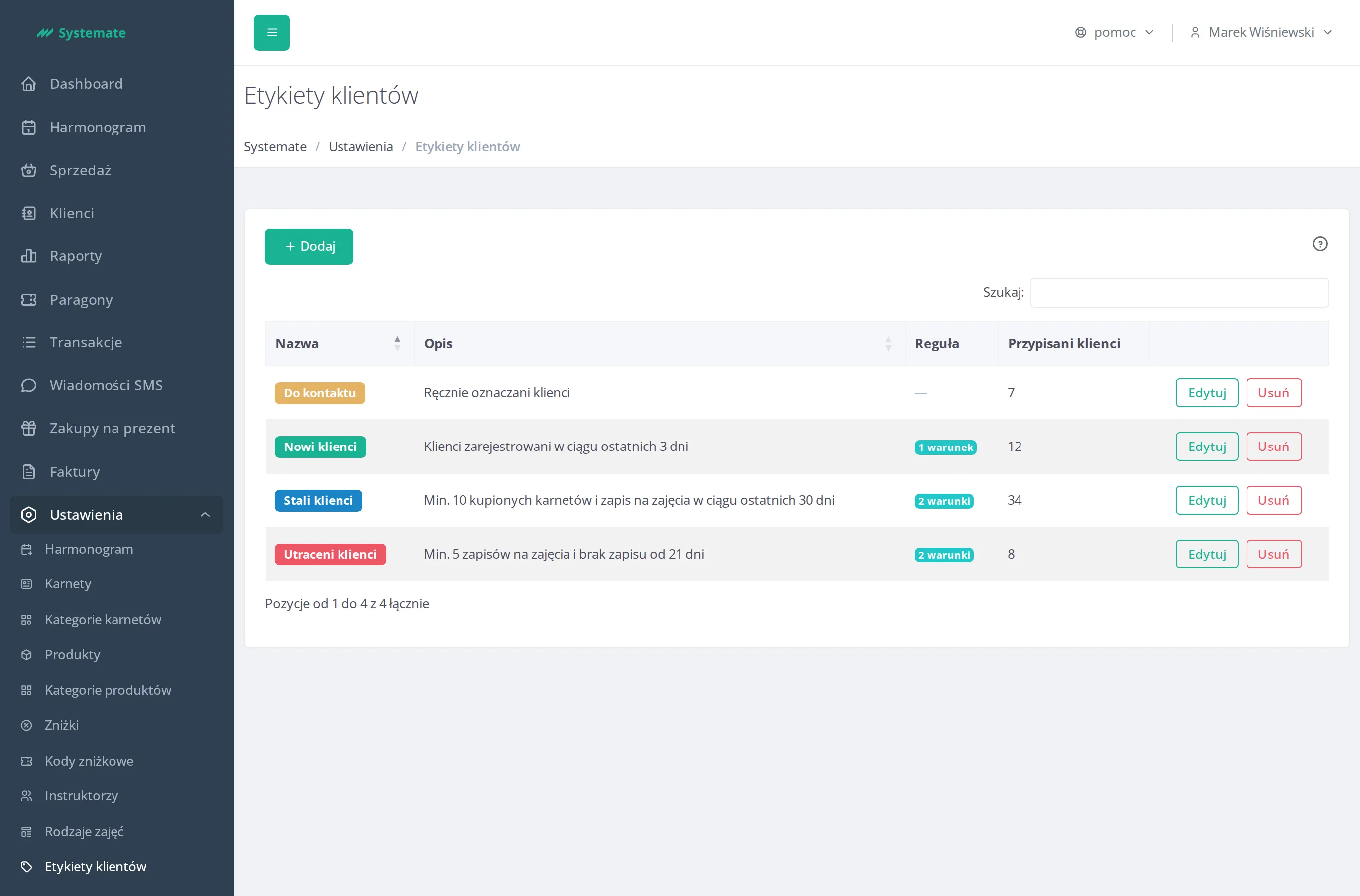Click the Harmonogram calendar icon in main sidebar
The image size is (1360, 896).
coord(28,127)
